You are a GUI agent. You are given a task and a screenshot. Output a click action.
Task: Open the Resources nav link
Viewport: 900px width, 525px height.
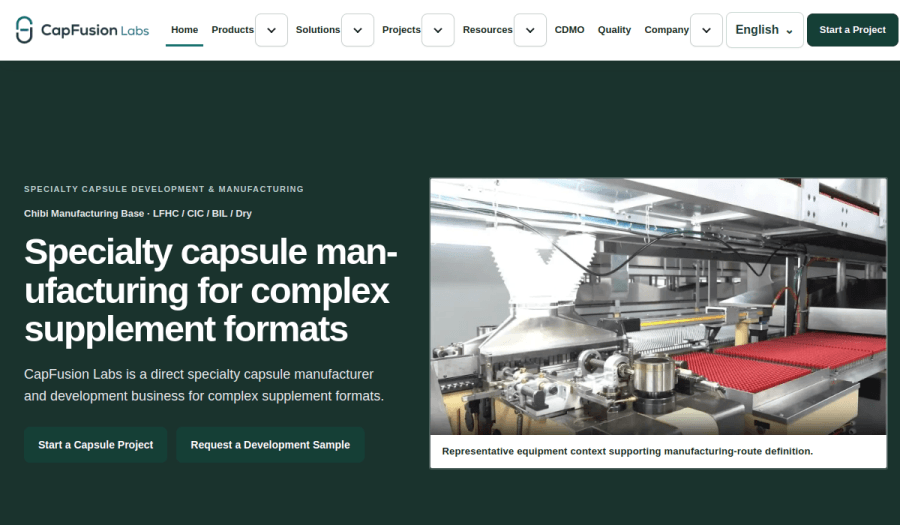(487, 30)
